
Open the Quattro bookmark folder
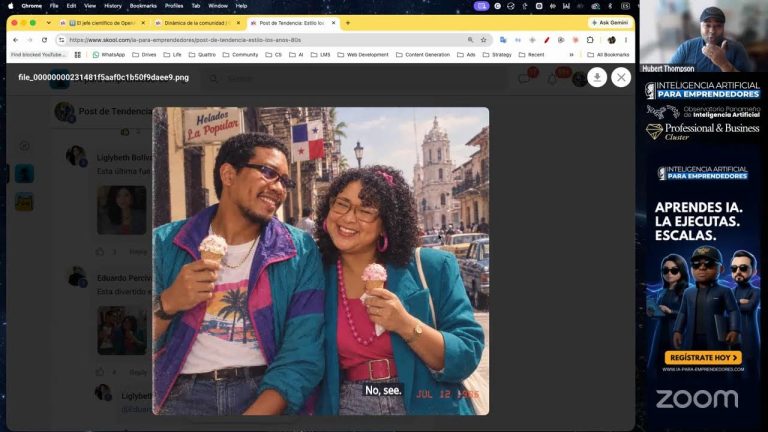202,55
